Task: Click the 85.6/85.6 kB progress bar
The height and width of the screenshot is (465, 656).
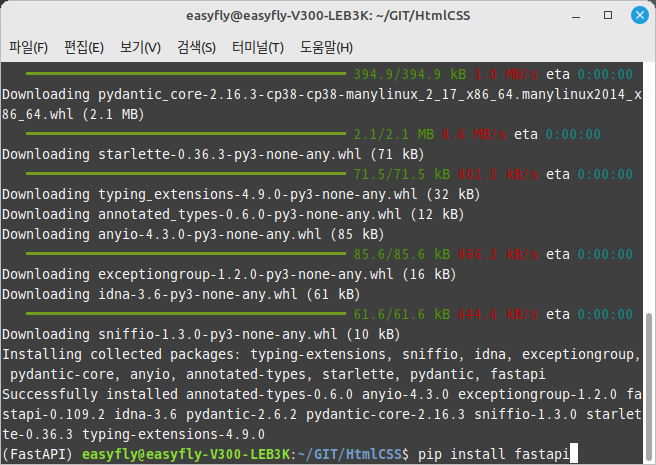Action: 186,254
